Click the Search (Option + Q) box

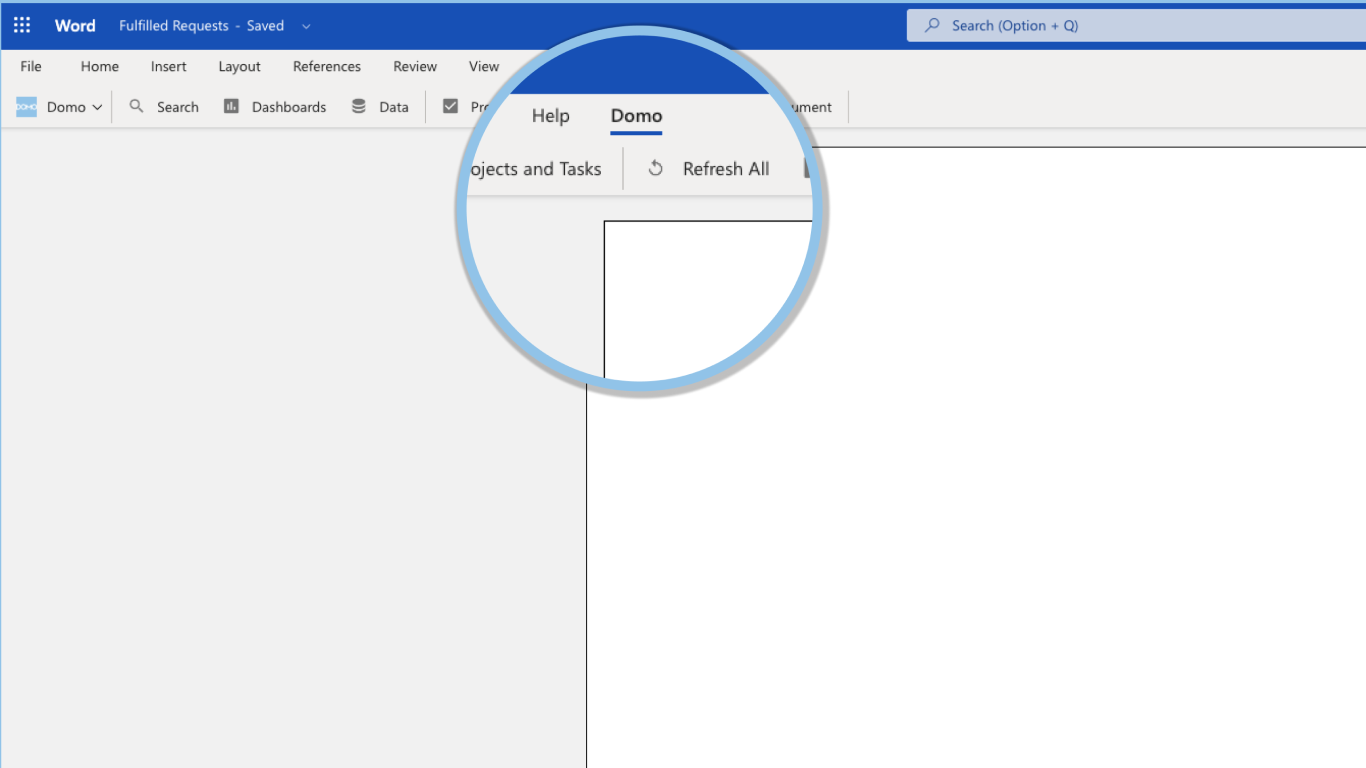1136,26
